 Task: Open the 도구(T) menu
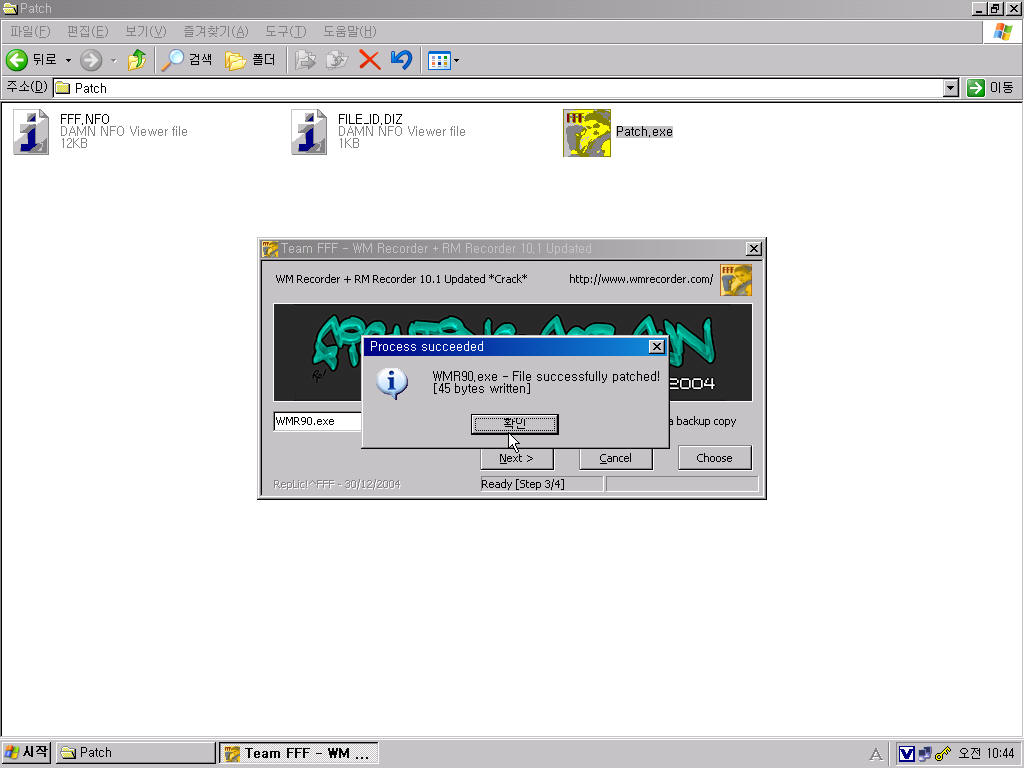pyautogui.click(x=285, y=31)
